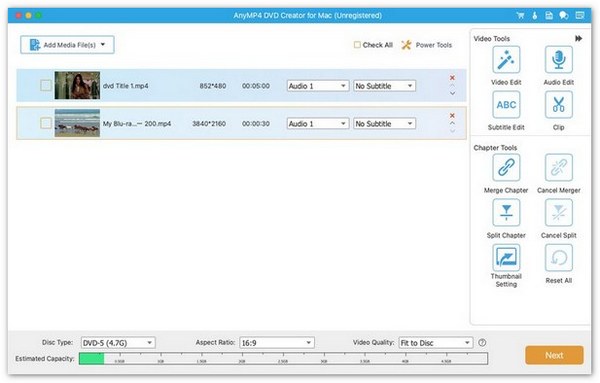This screenshot has height=383, width=600.
Task: Remove dvd Title 1.mp4 with red X
Action: (x=452, y=78)
